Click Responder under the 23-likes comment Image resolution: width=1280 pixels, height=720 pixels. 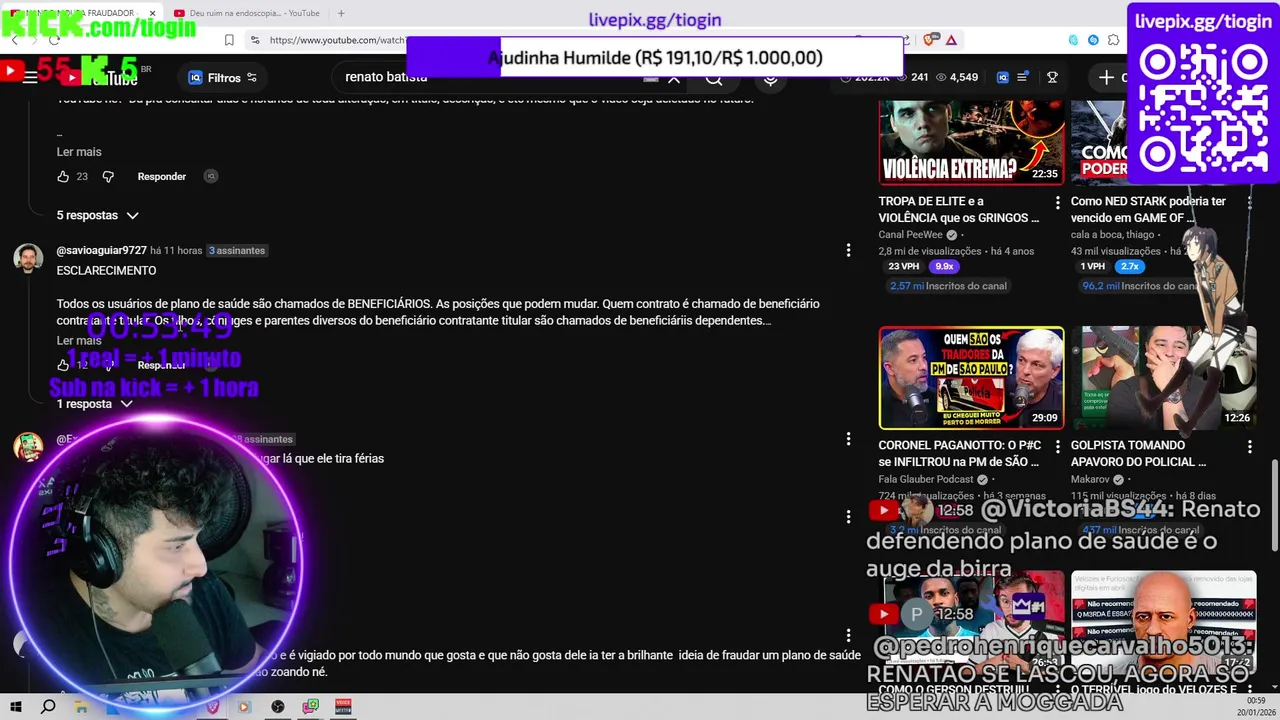[x=162, y=176]
